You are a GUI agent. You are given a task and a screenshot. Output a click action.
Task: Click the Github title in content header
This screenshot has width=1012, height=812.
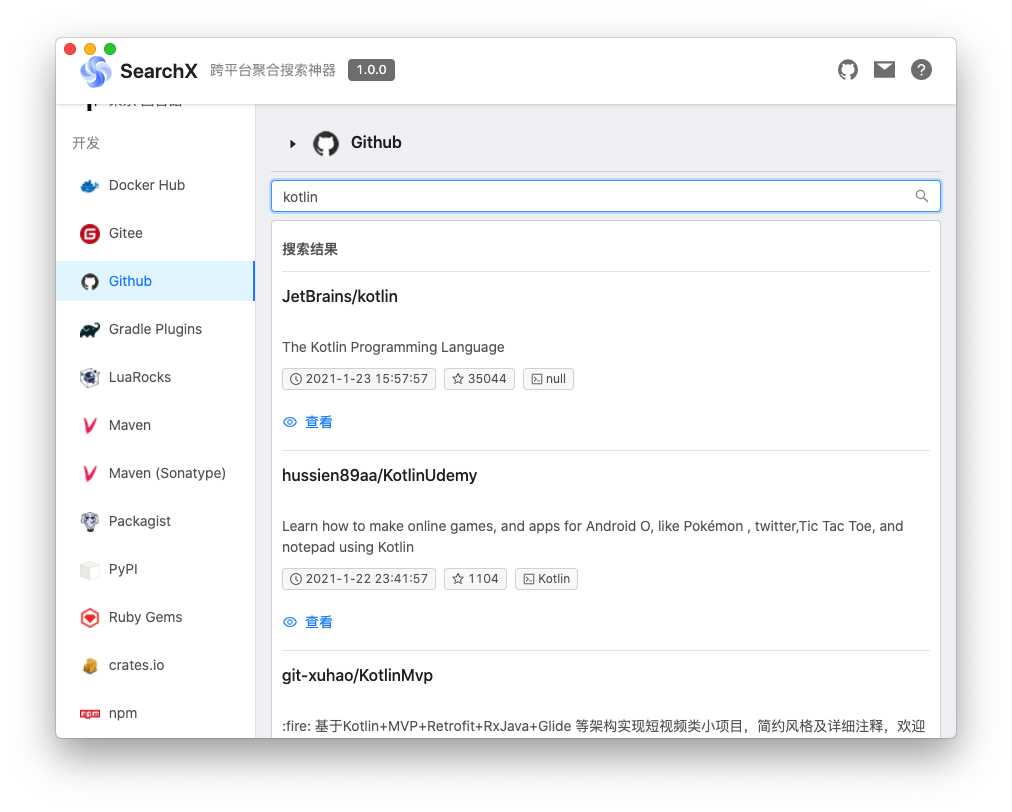coord(376,143)
